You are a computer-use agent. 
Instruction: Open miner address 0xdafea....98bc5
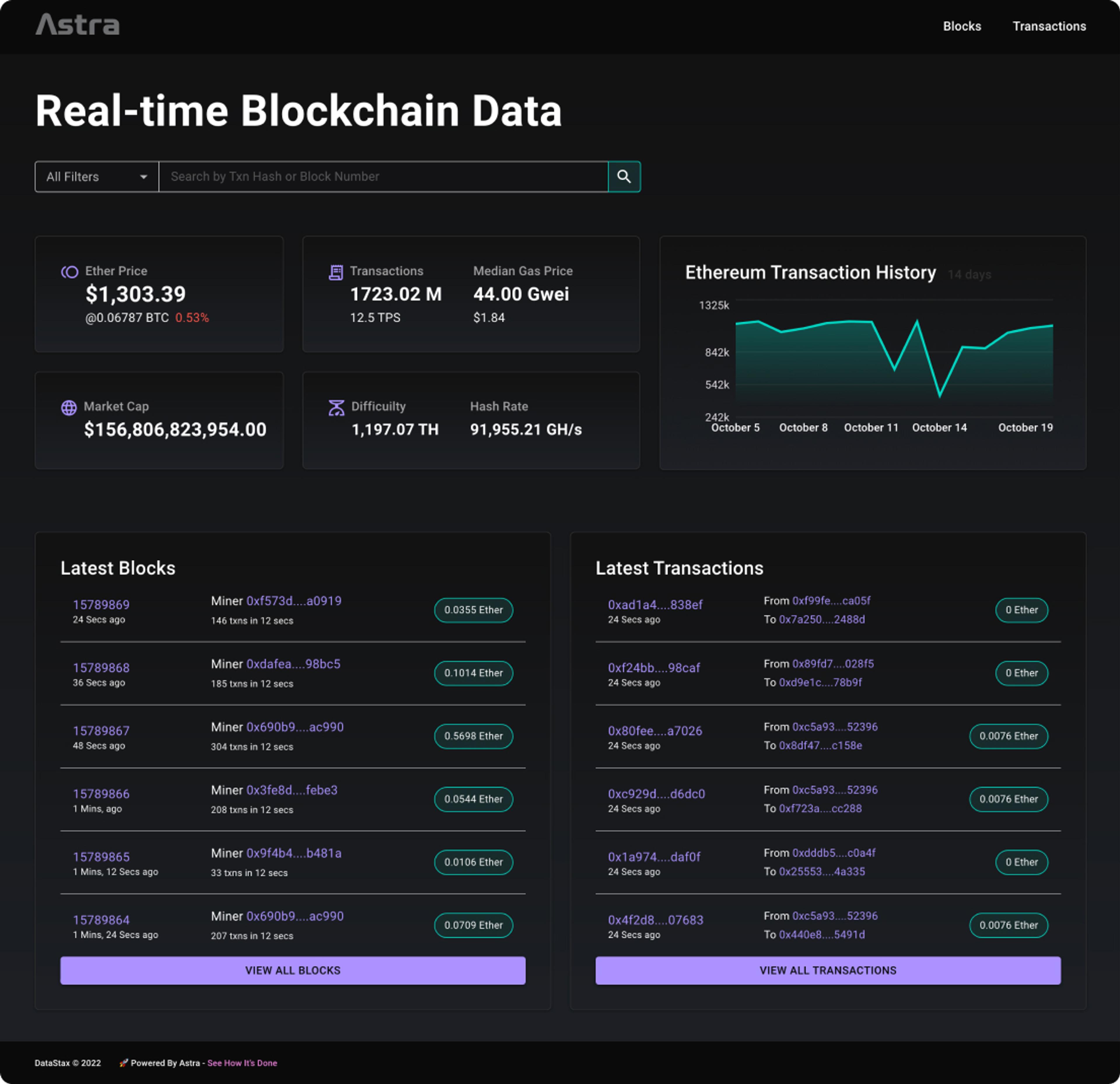click(x=293, y=664)
